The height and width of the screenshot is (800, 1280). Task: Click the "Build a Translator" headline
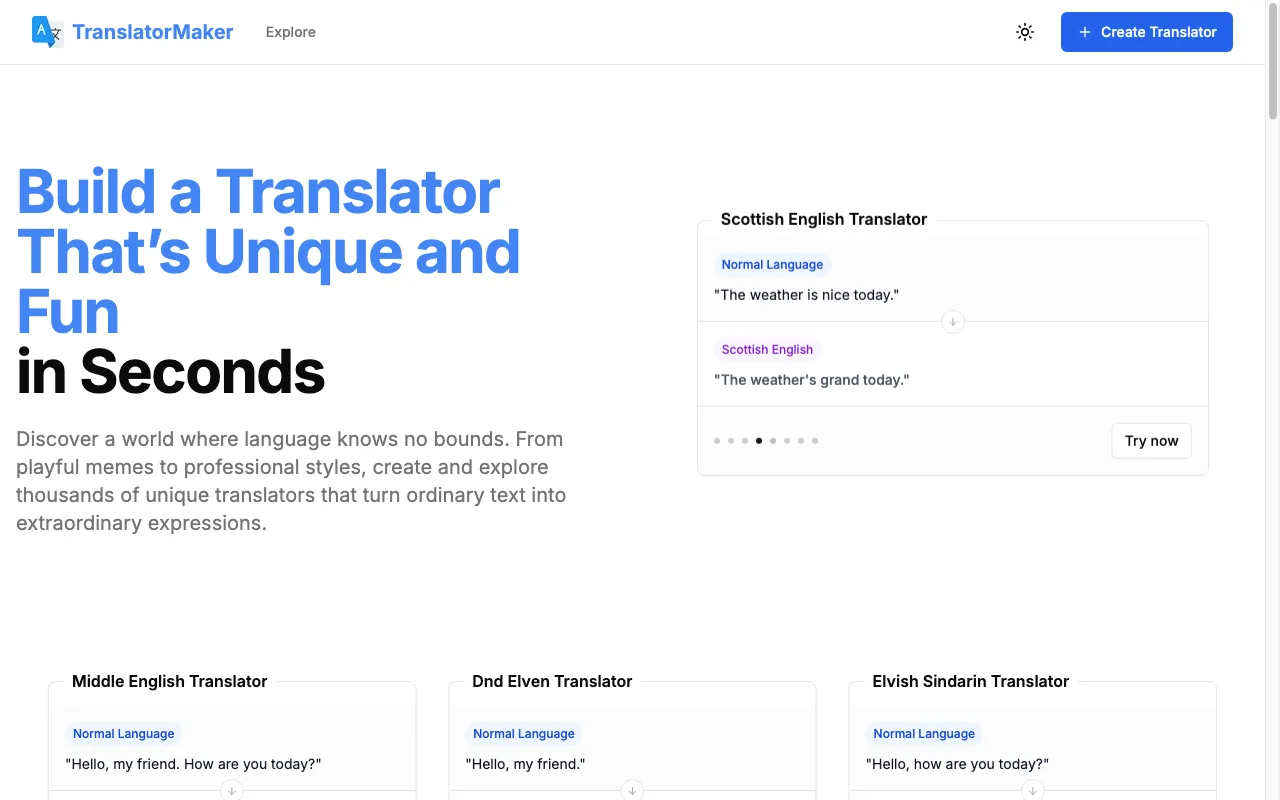258,191
